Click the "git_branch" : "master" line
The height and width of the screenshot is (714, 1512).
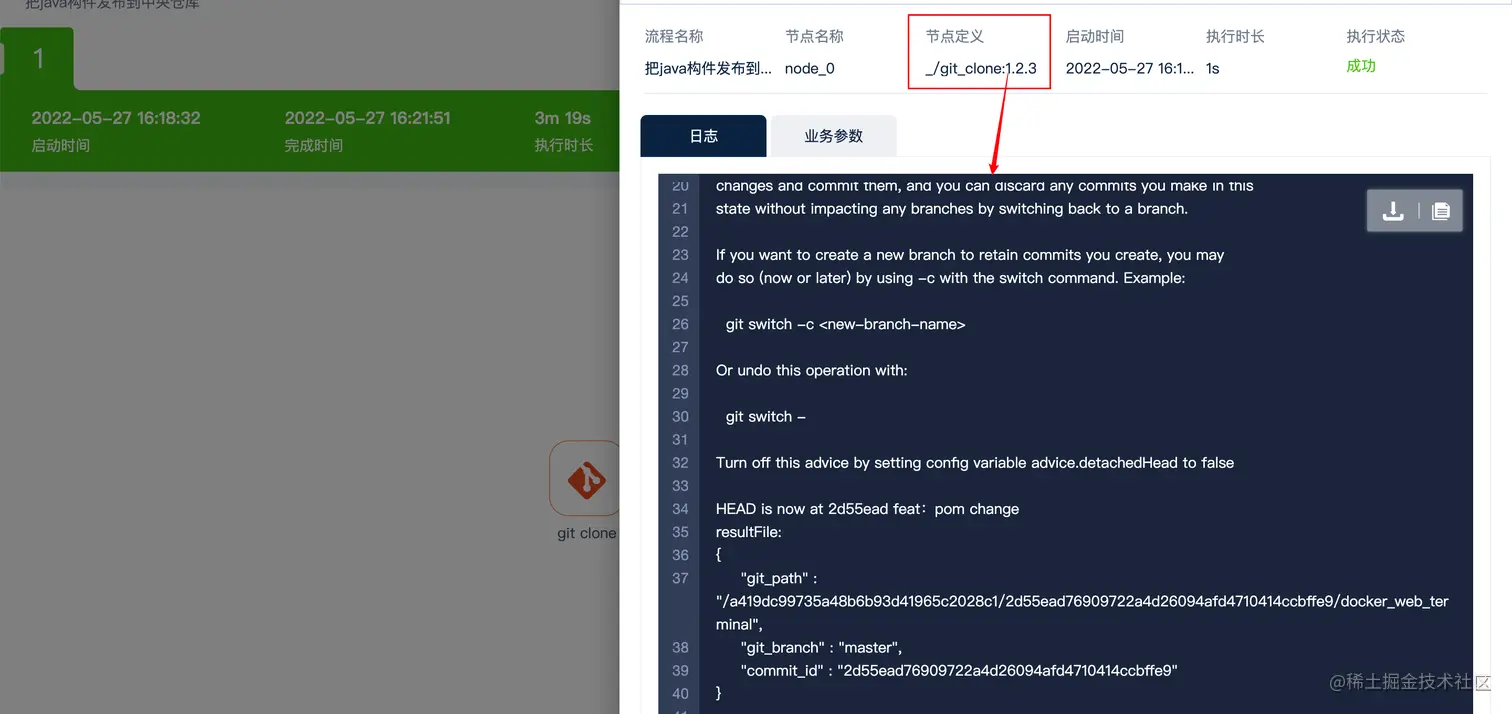[x=821, y=647]
